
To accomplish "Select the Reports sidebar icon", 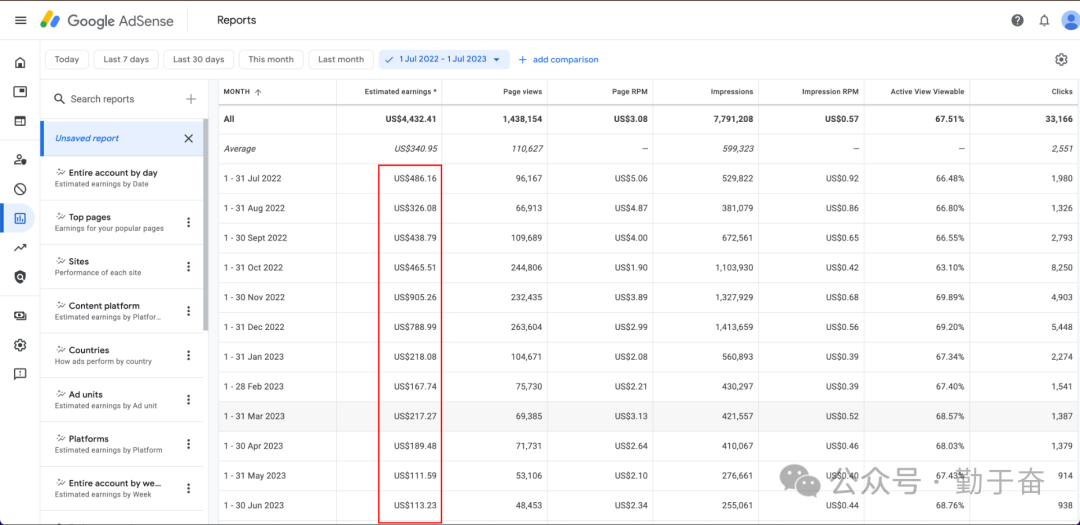I will coord(19,218).
